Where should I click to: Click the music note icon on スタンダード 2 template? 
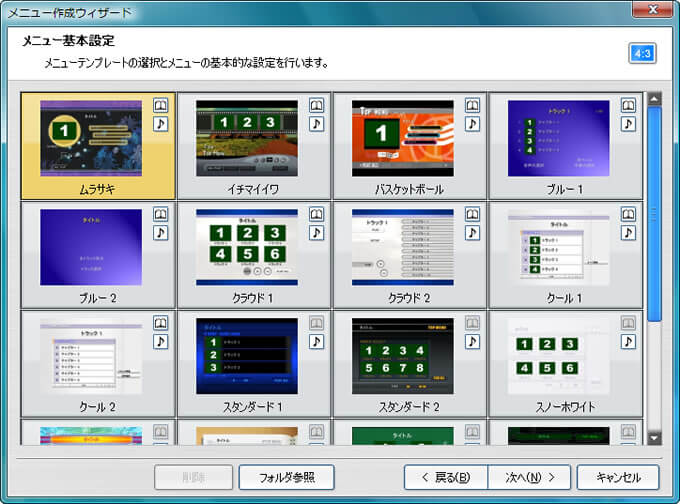point(472,341)
